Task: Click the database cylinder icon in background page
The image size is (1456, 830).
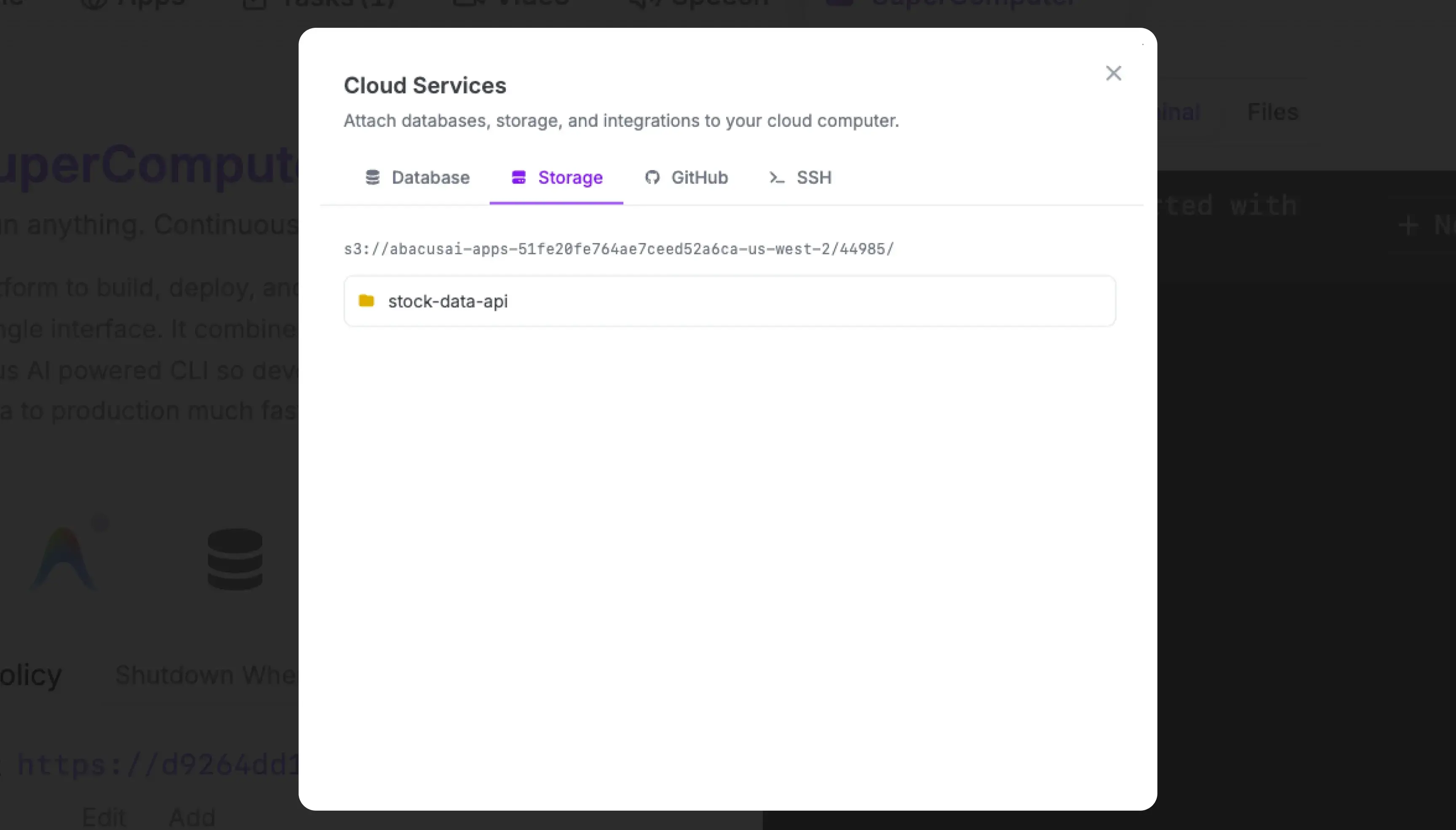Action: (x=235, y=559)
